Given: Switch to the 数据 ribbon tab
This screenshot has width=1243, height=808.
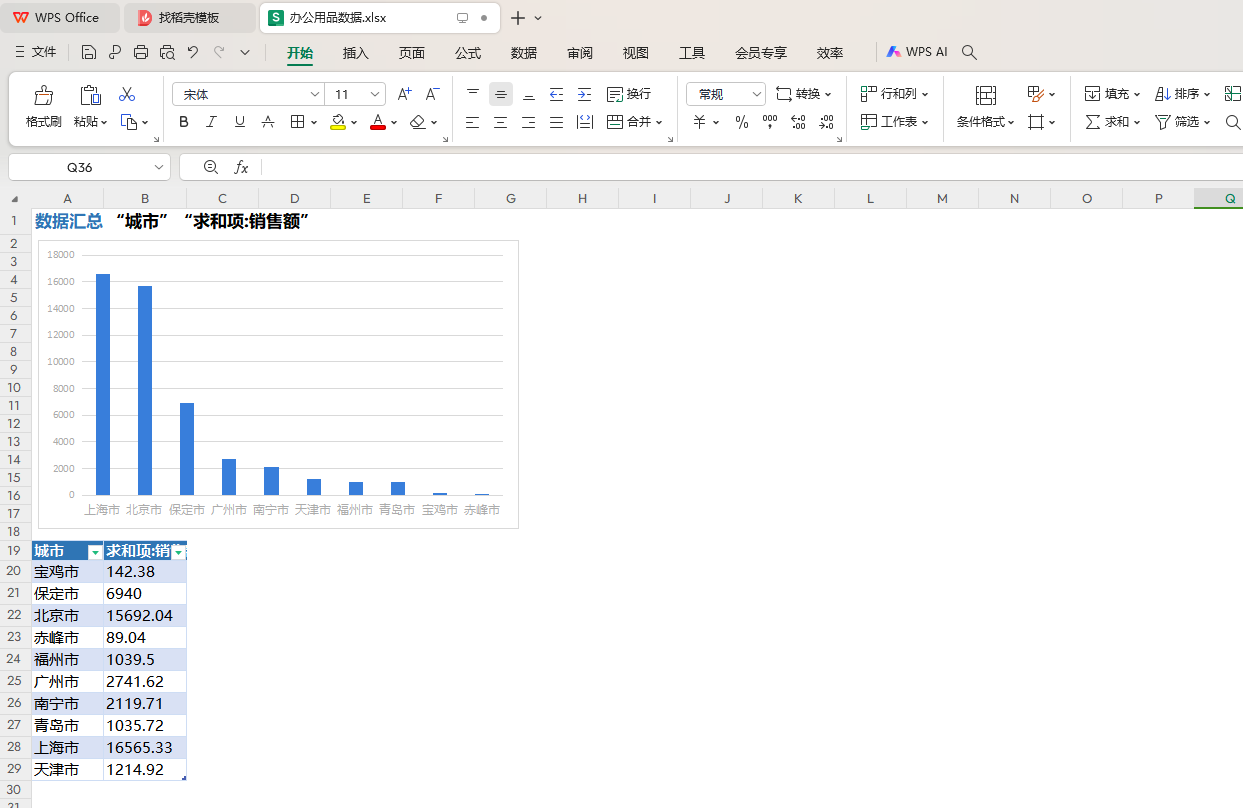Looking at the screenshot, I should [x=524, y=52].
